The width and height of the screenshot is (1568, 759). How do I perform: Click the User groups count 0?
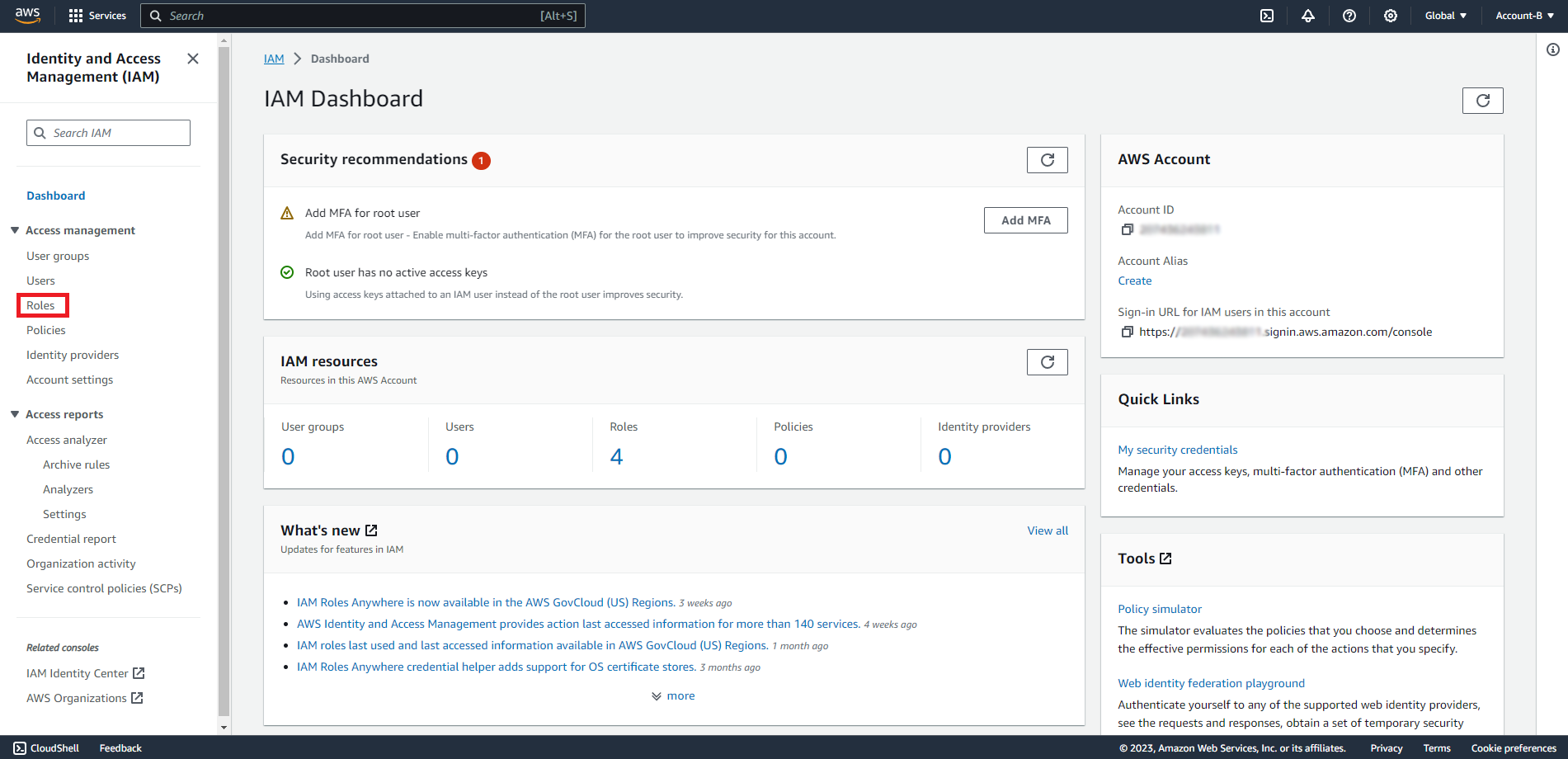(x=288, y=456)
